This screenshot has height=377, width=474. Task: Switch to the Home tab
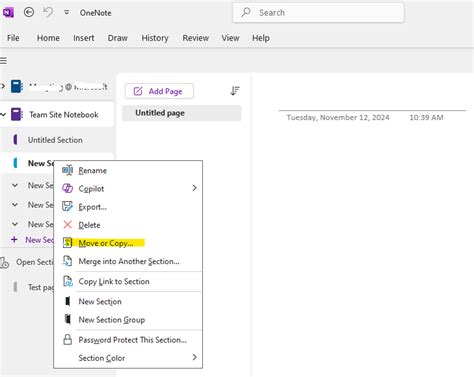48,38
